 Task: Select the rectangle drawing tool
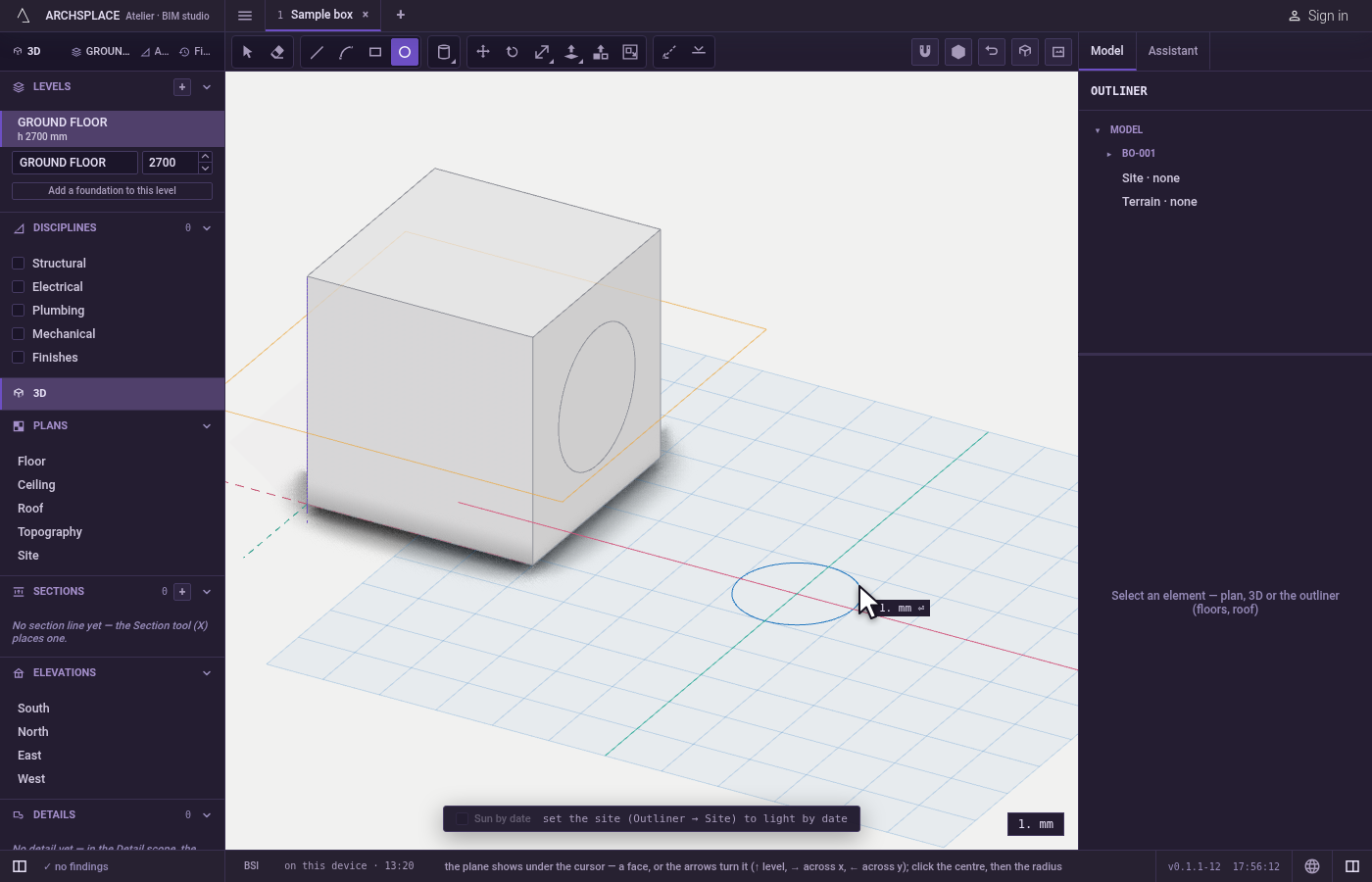375,52
